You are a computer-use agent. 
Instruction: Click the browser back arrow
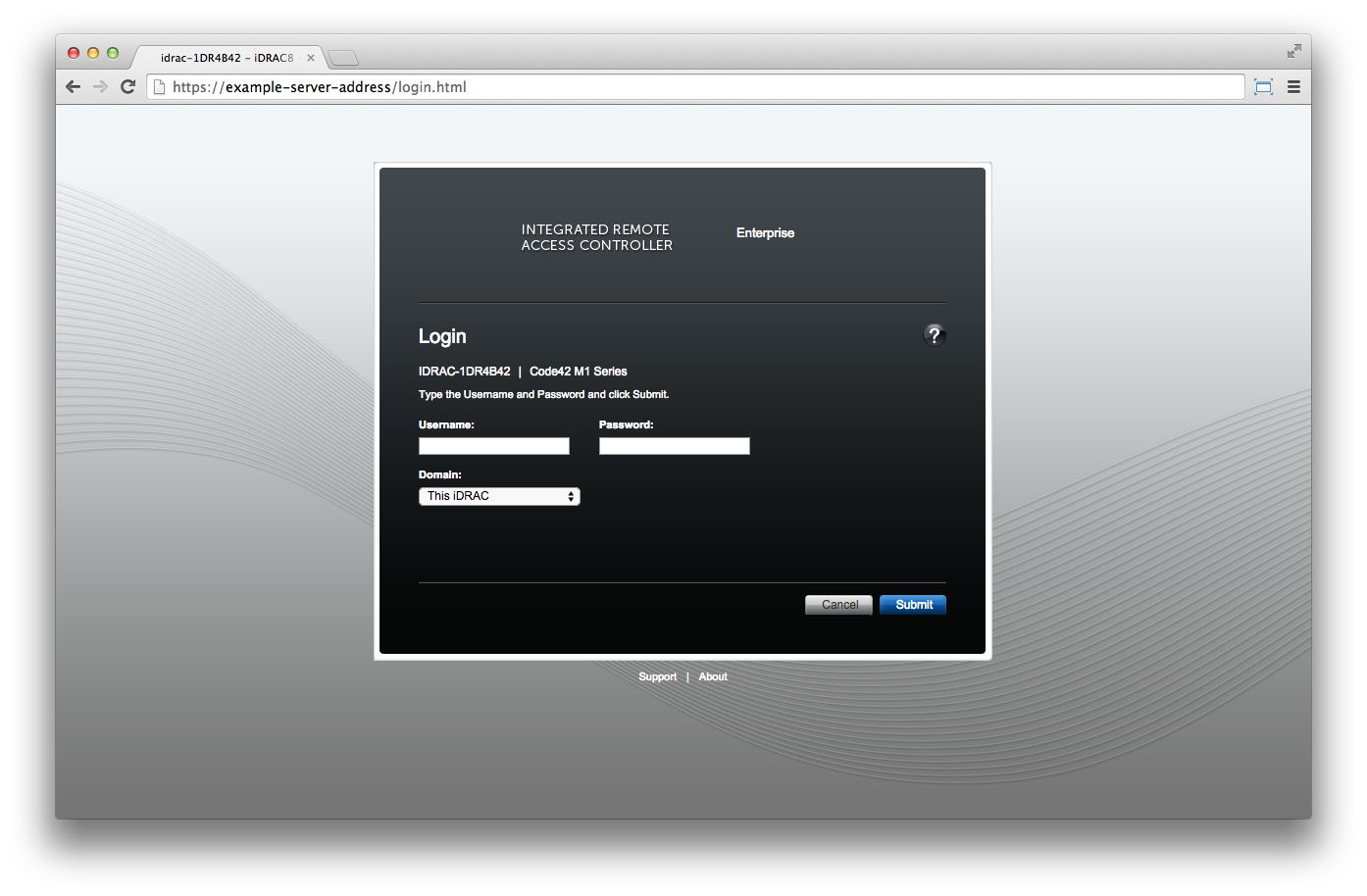pos(73,86)
